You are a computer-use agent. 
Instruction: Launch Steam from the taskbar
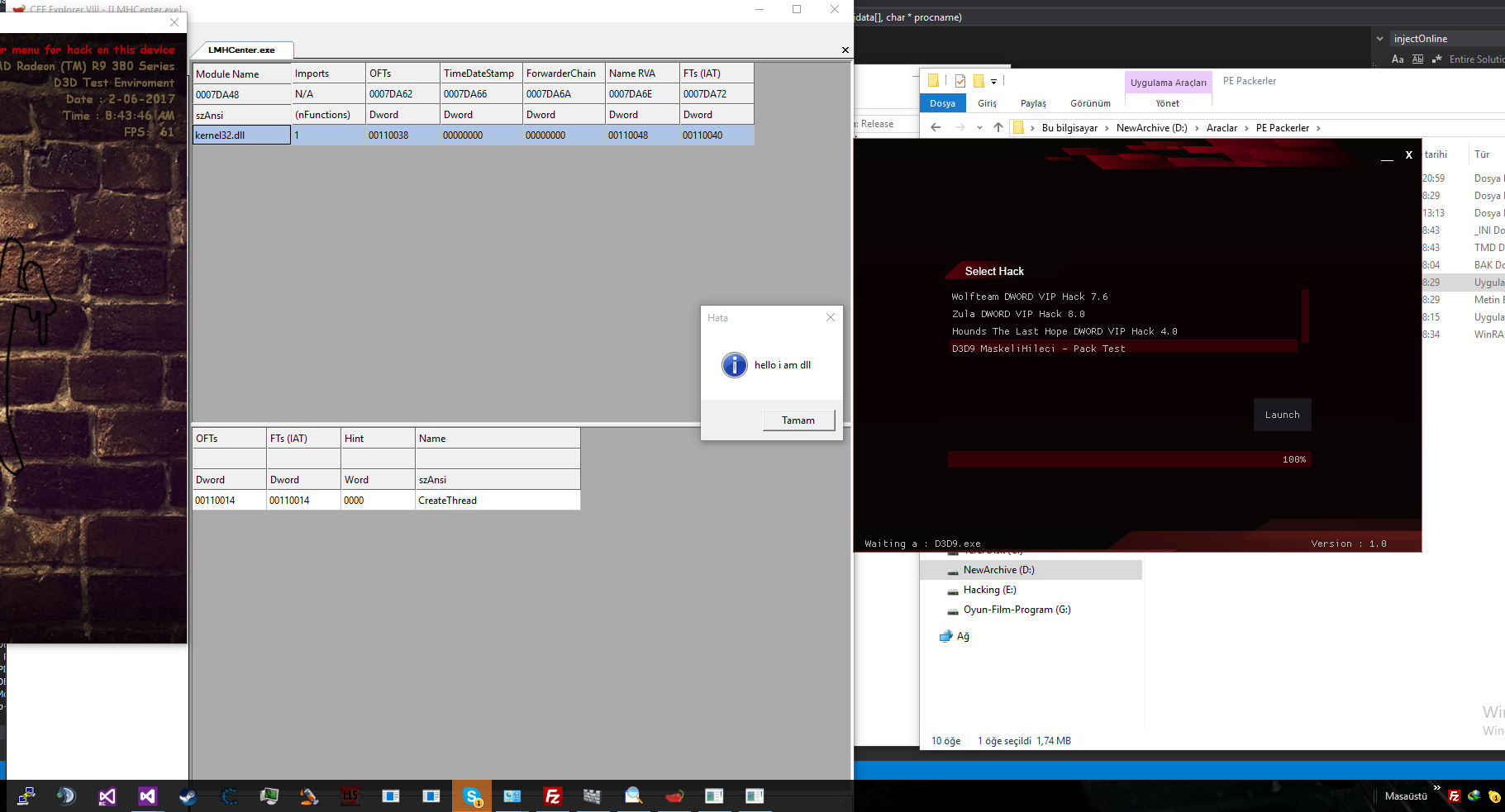click(x=188, y=796)
